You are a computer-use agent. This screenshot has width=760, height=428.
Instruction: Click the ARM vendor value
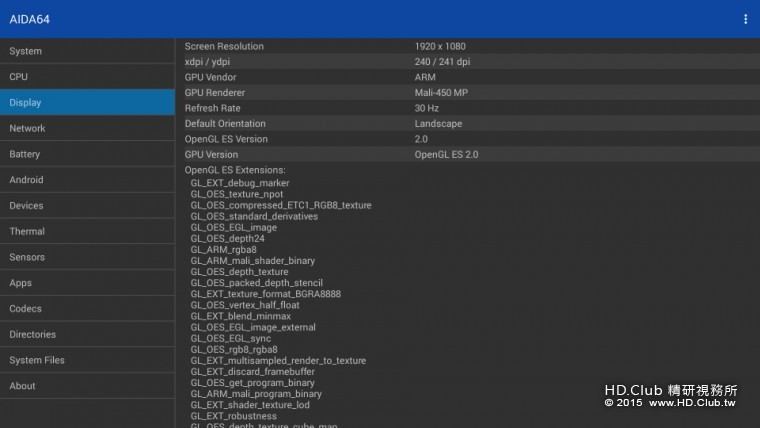coord(425,77)
